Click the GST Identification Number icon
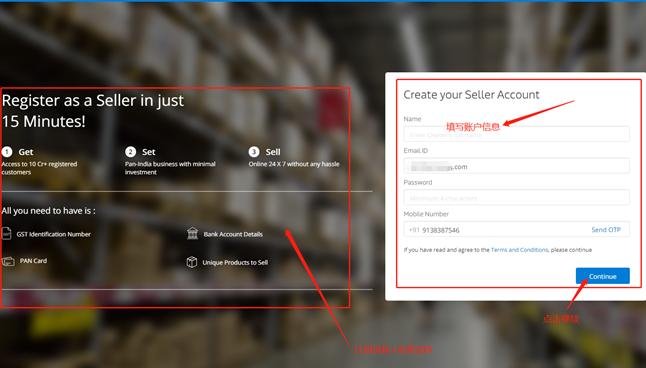 point(6,233)
